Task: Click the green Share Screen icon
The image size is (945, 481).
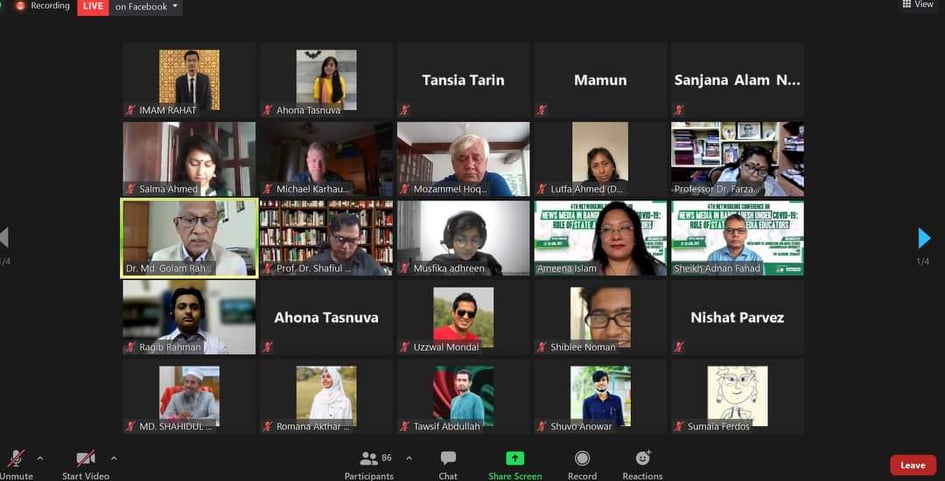Action: click(515, 458)
